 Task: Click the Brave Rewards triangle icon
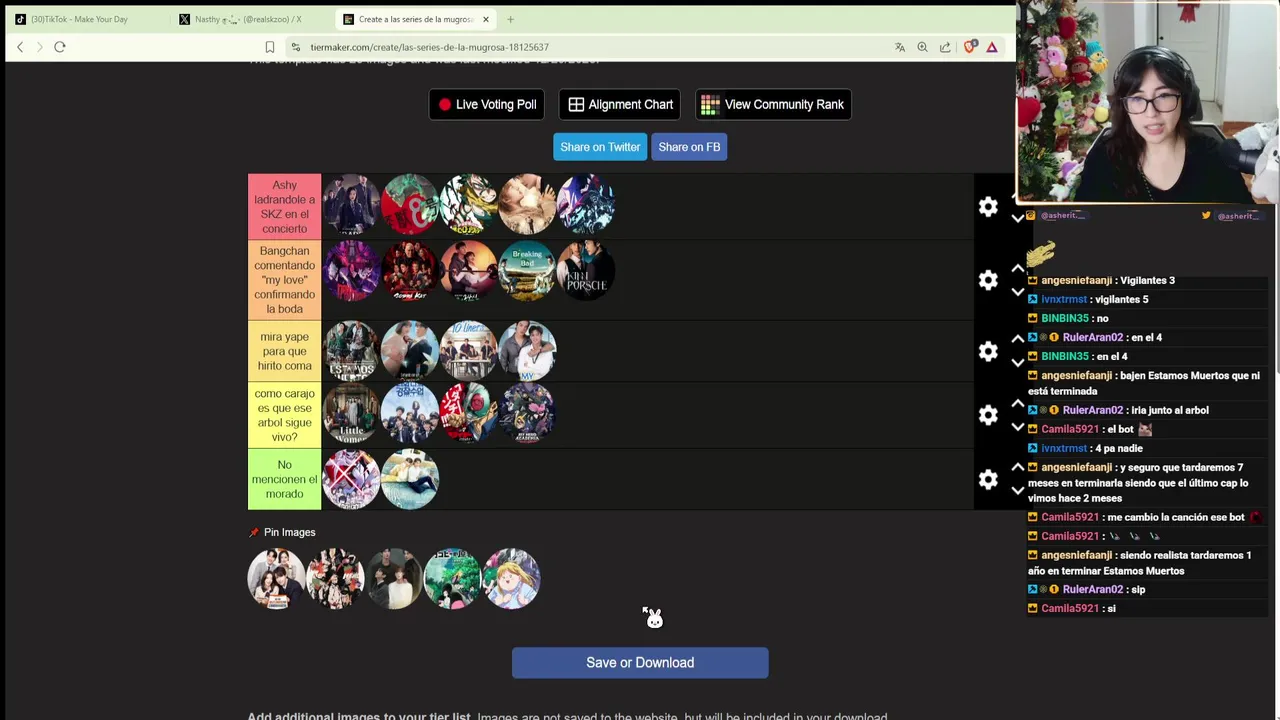[992, 47]
